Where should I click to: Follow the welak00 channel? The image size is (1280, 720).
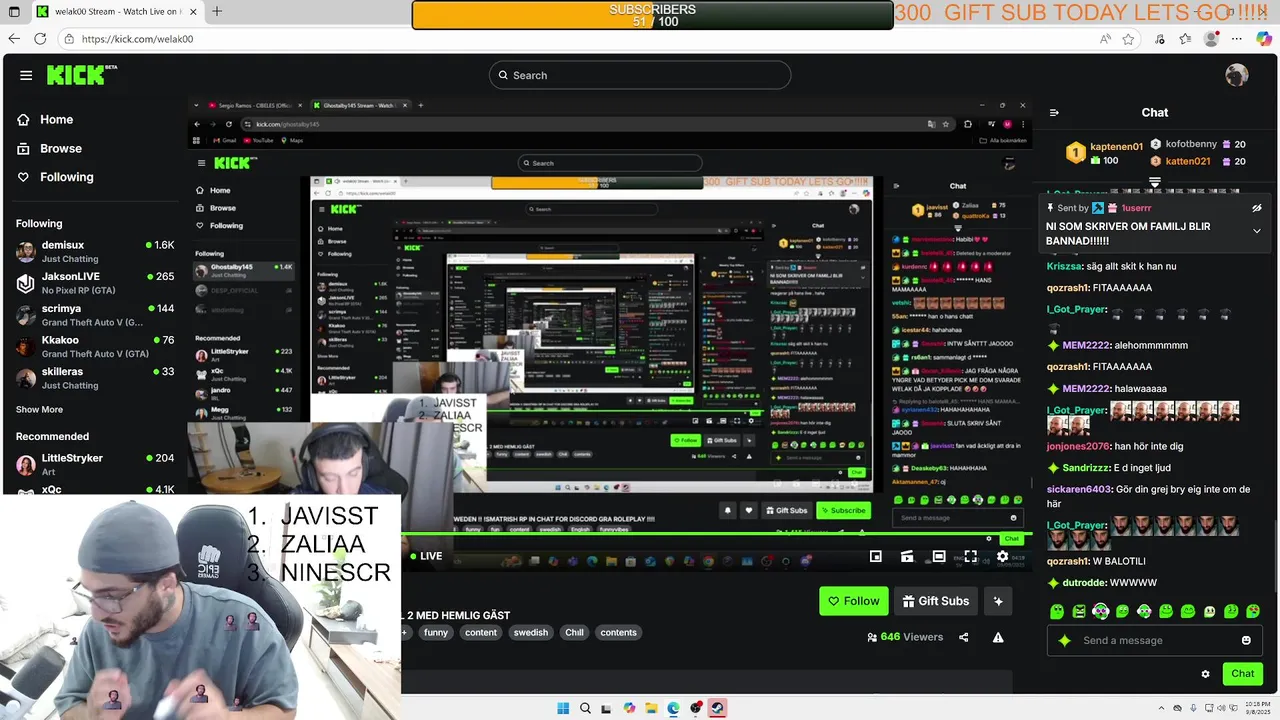pos(853,601)
